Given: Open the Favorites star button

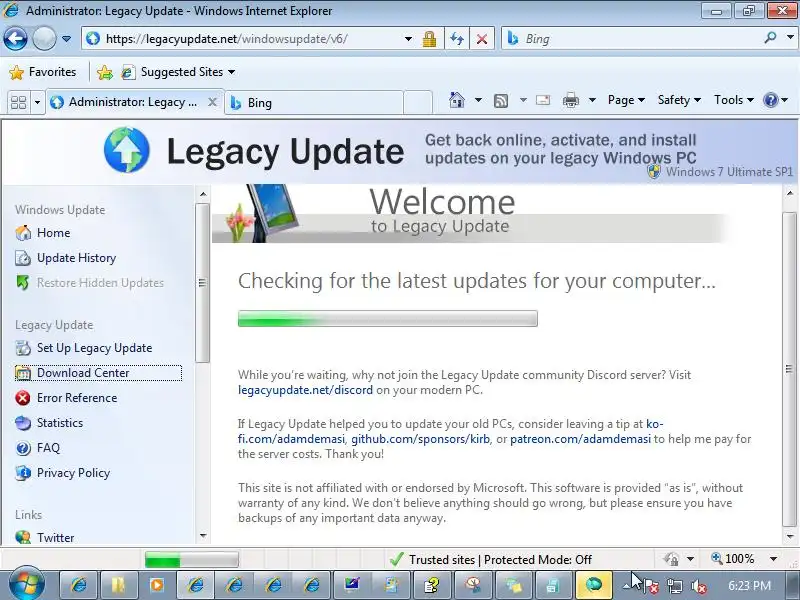Looking at the screenshot, I should [x=43, y=72].
